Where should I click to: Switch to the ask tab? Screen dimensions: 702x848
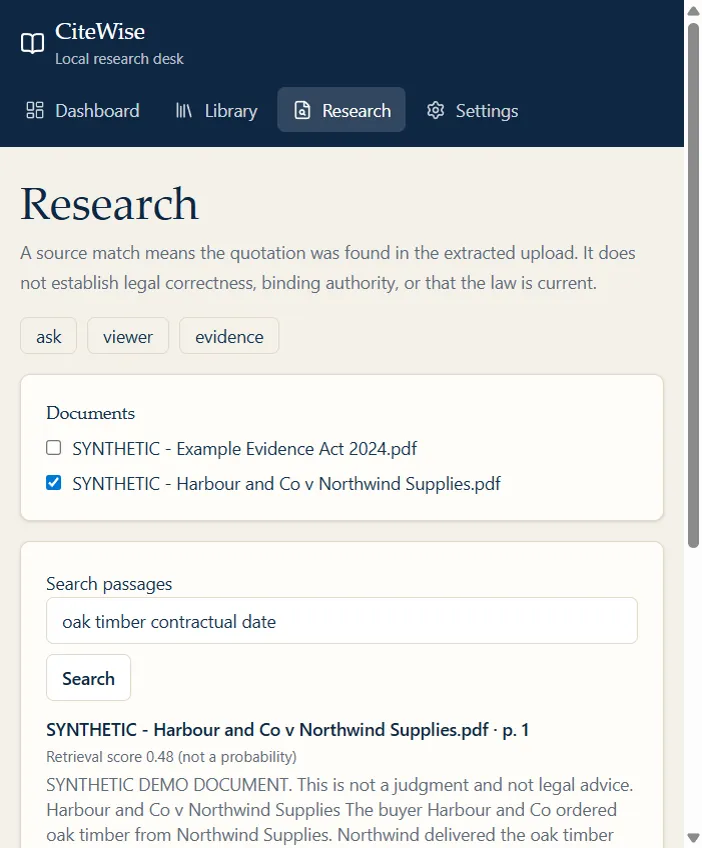(49, 336)
